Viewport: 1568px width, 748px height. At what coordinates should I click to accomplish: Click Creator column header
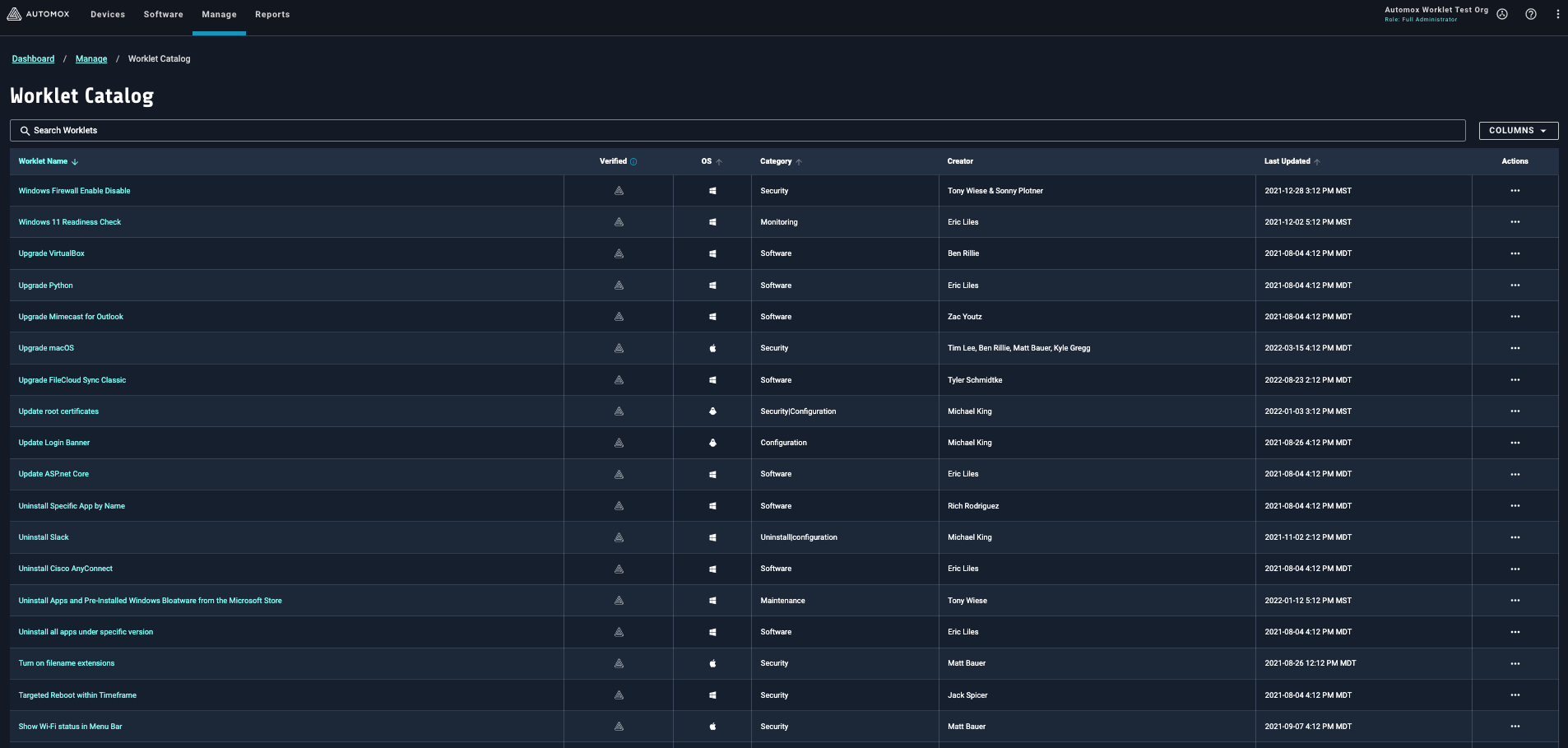pos(960,161)
